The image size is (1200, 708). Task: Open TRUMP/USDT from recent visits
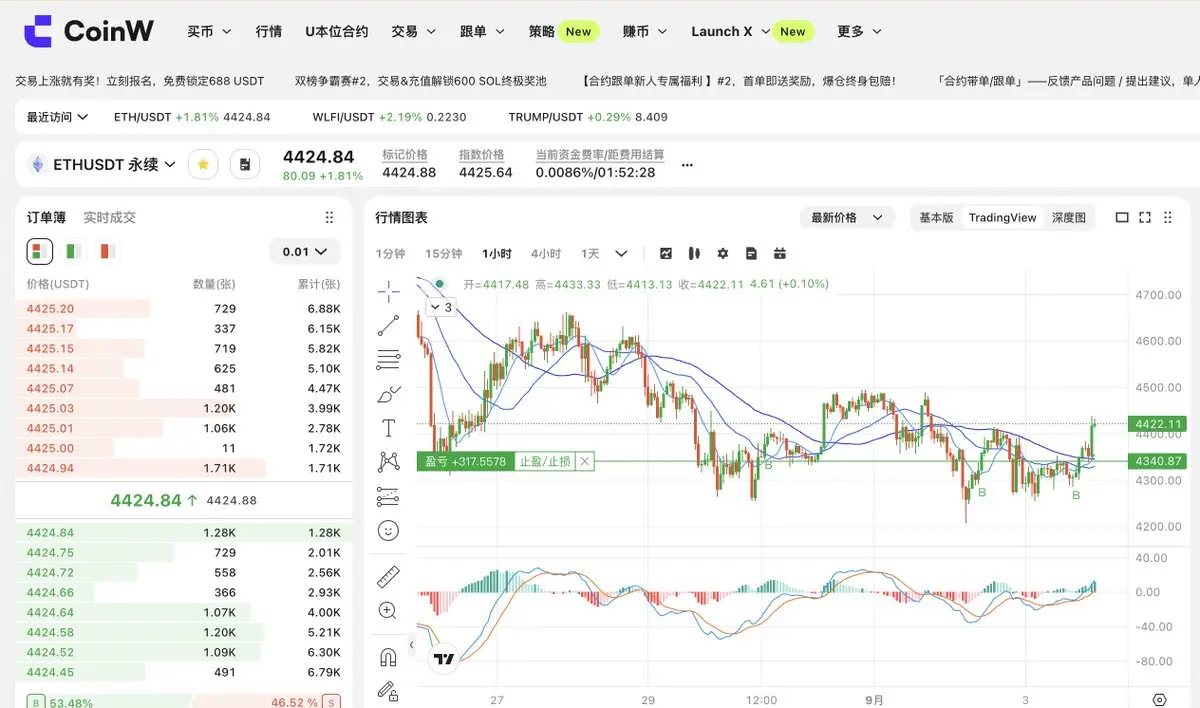pos(588,117)
